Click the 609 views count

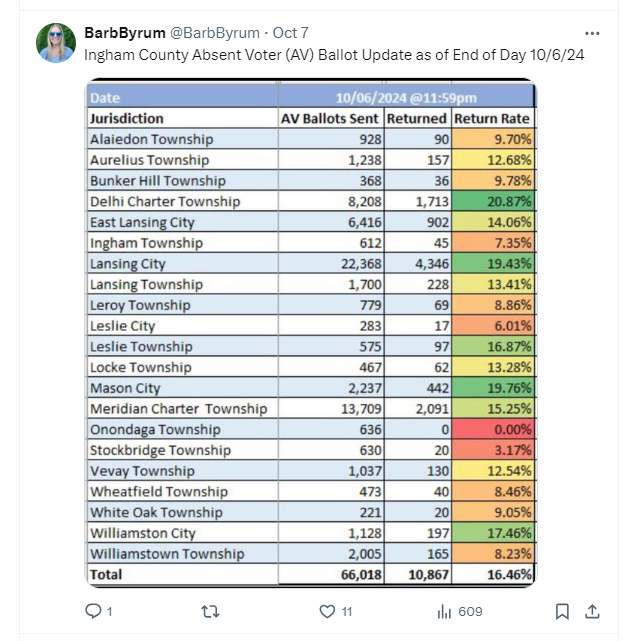coord(470,612)
